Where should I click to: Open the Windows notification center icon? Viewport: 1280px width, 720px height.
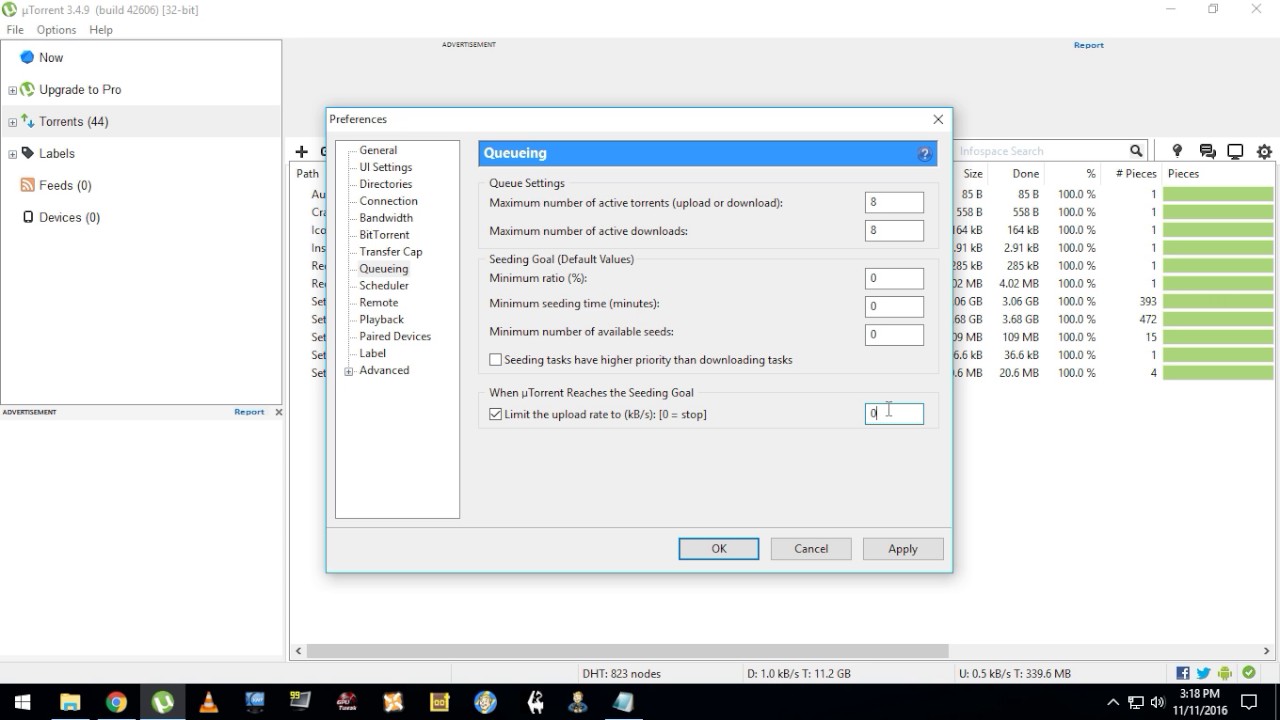pyautogui.click(x=1250, y=702)
